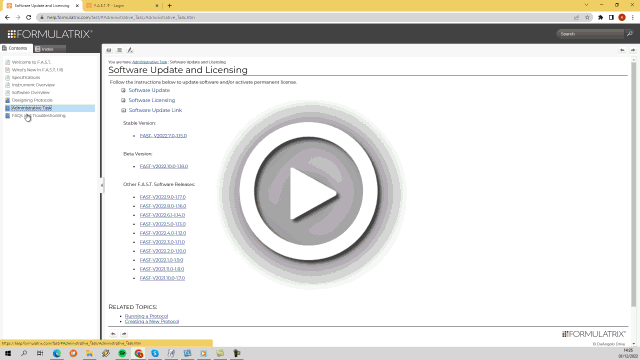The height and width of the screenshot is (360, 640).
Task: Go to next topic arrow at top right
Action: (x=633, y=50)
